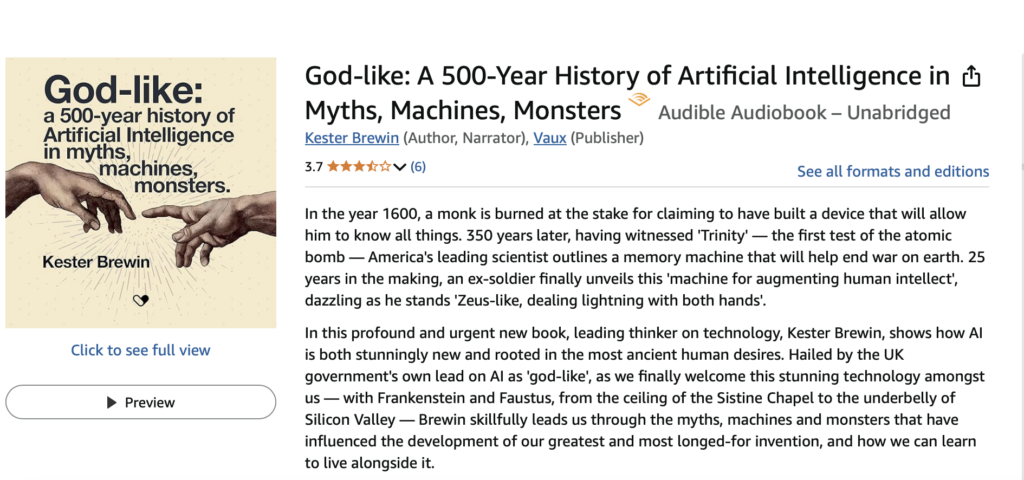Image resolution: width=1024 pixels, height=480 pixels.
Task: Click the share icon beside the title
Action: pos(972,76)
